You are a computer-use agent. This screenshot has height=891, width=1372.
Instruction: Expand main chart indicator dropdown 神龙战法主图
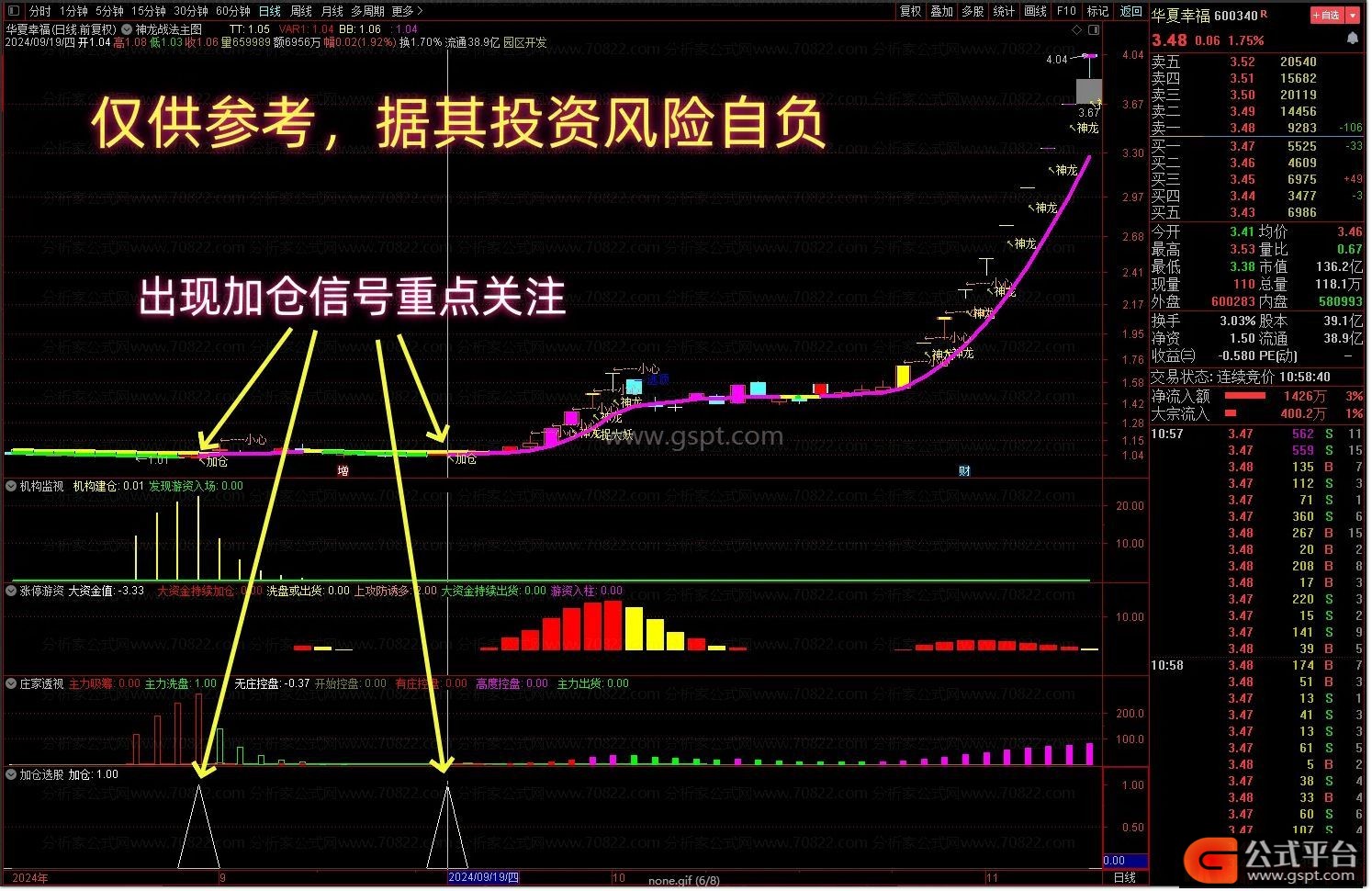pyautogui.click(x=129, y=29)
